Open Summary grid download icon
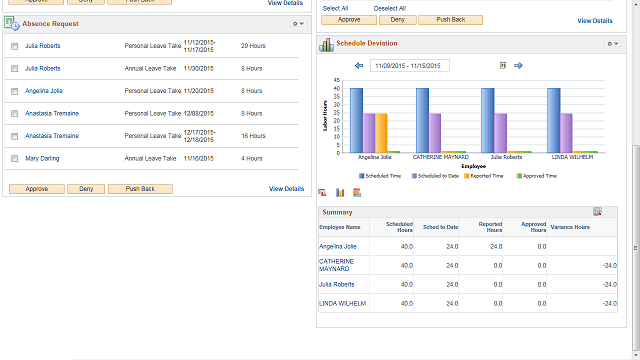The width and height of the screenshot is (640, 360). pos(597,211)
